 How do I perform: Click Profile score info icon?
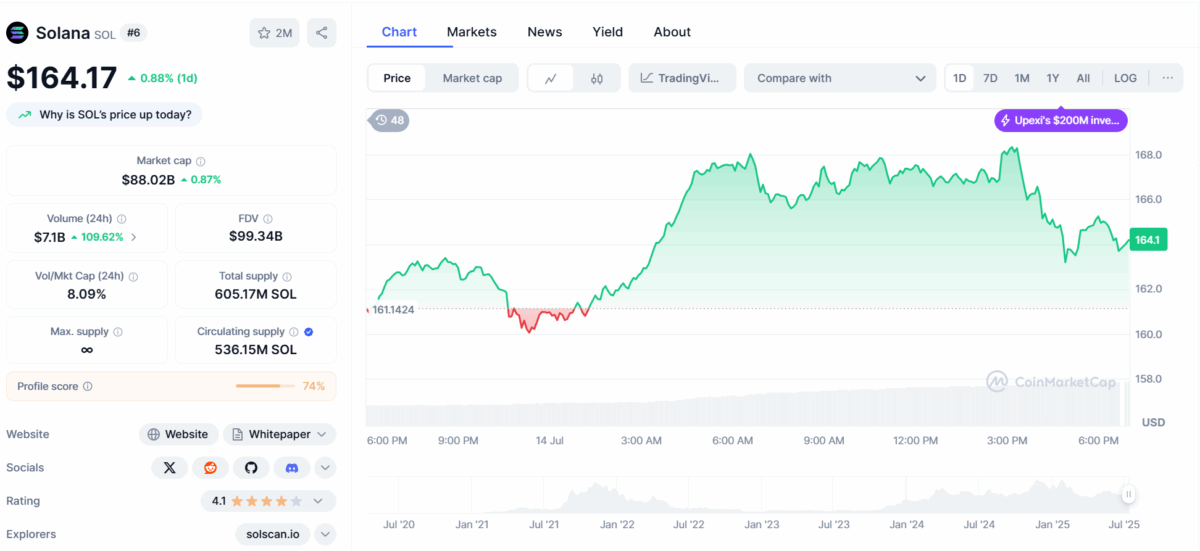coord(88,386)
